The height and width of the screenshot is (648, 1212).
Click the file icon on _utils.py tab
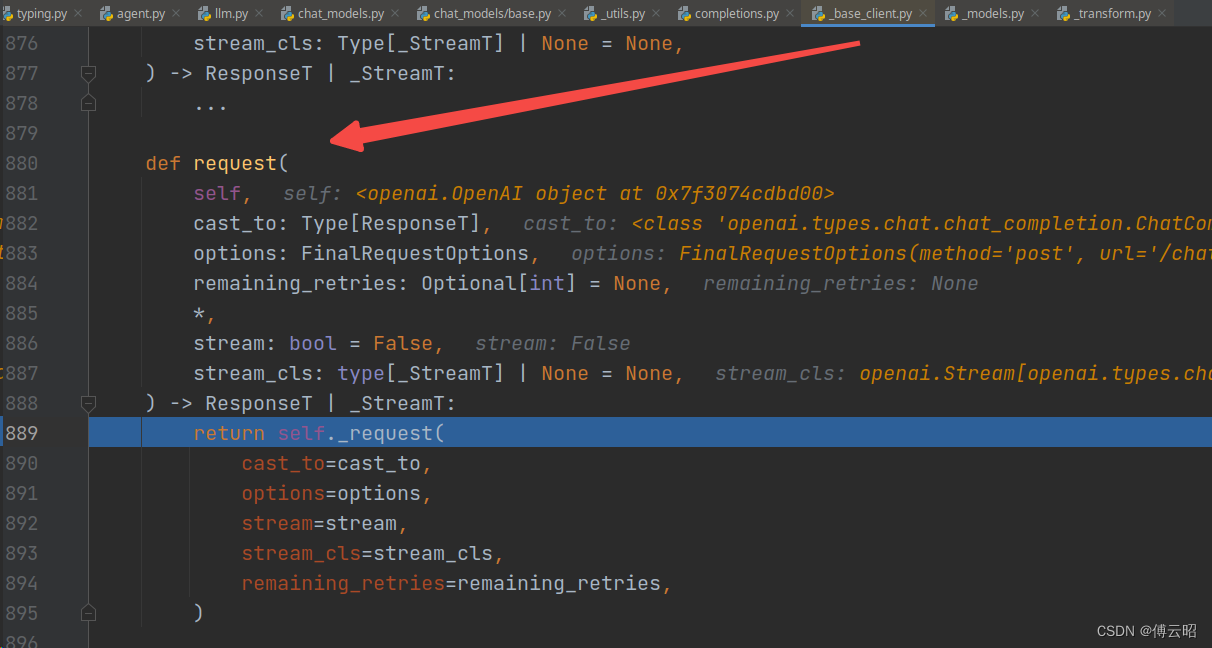pyautogui.click(x=590, y=14)
